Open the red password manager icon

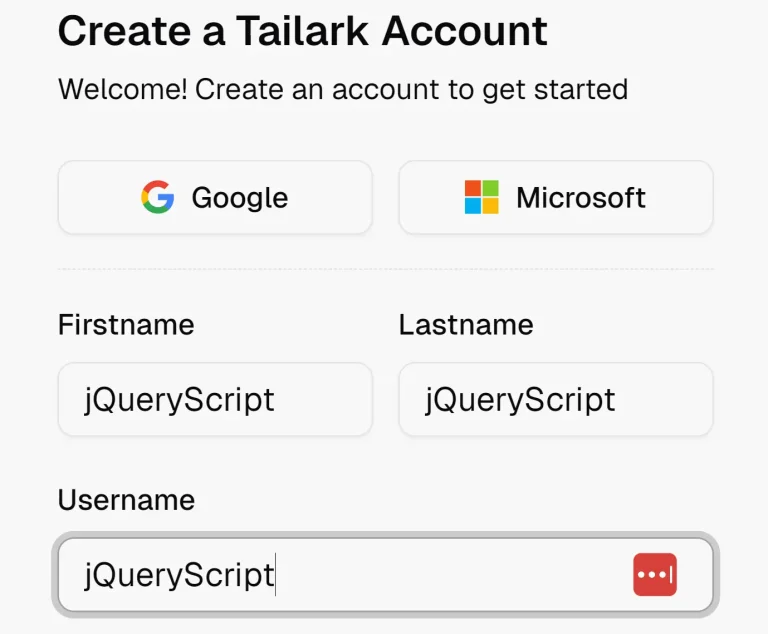655,575
